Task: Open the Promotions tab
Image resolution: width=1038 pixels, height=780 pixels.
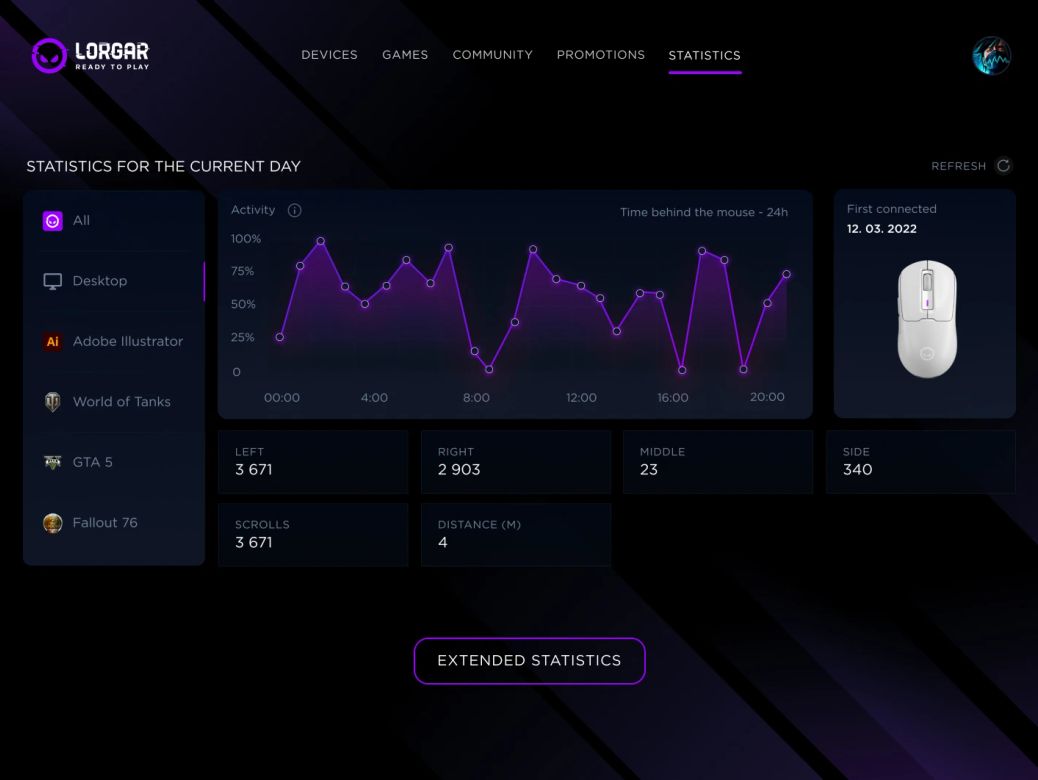Action: point(600,55)
